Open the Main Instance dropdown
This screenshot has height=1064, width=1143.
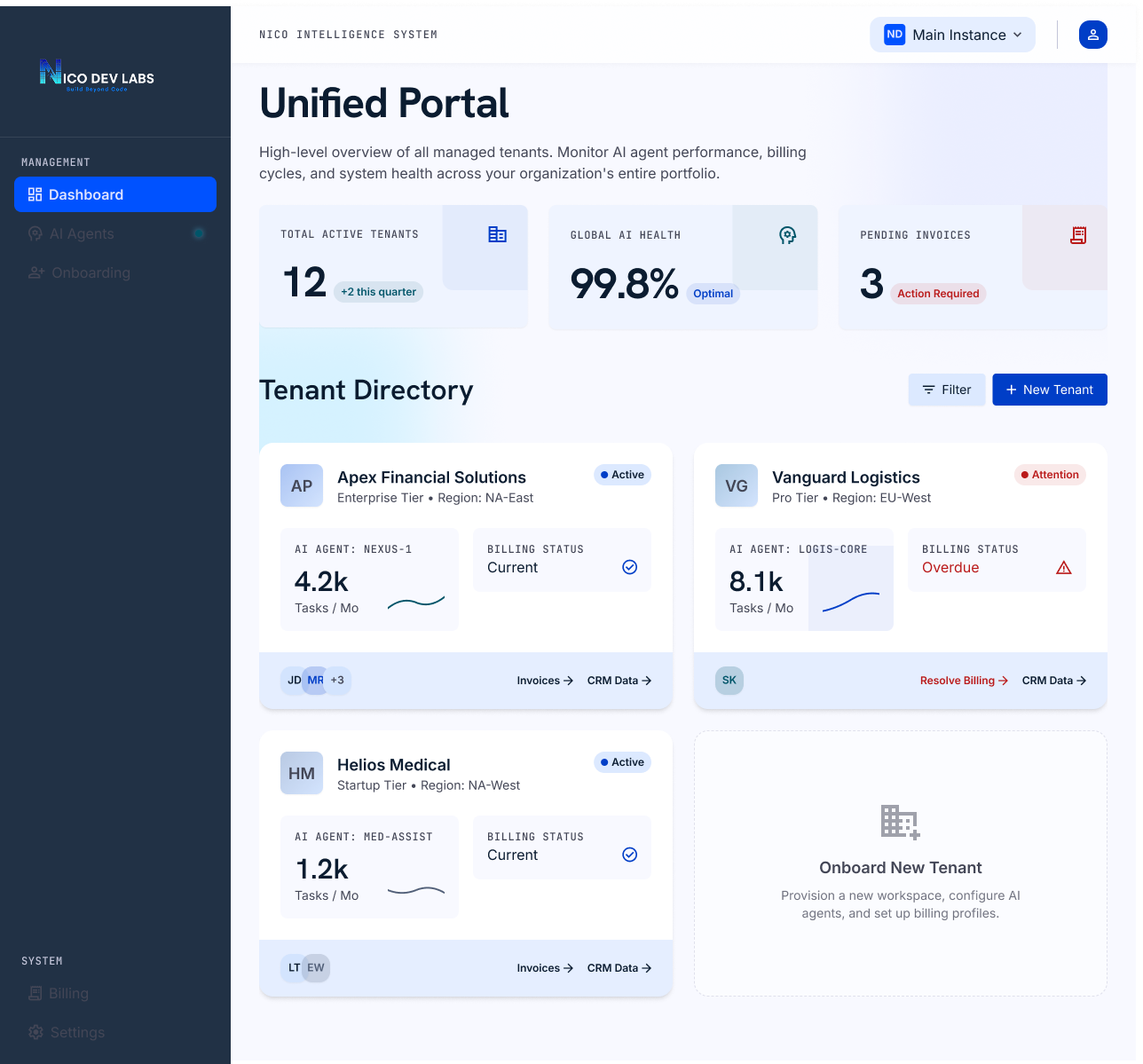tap(953, 35)
